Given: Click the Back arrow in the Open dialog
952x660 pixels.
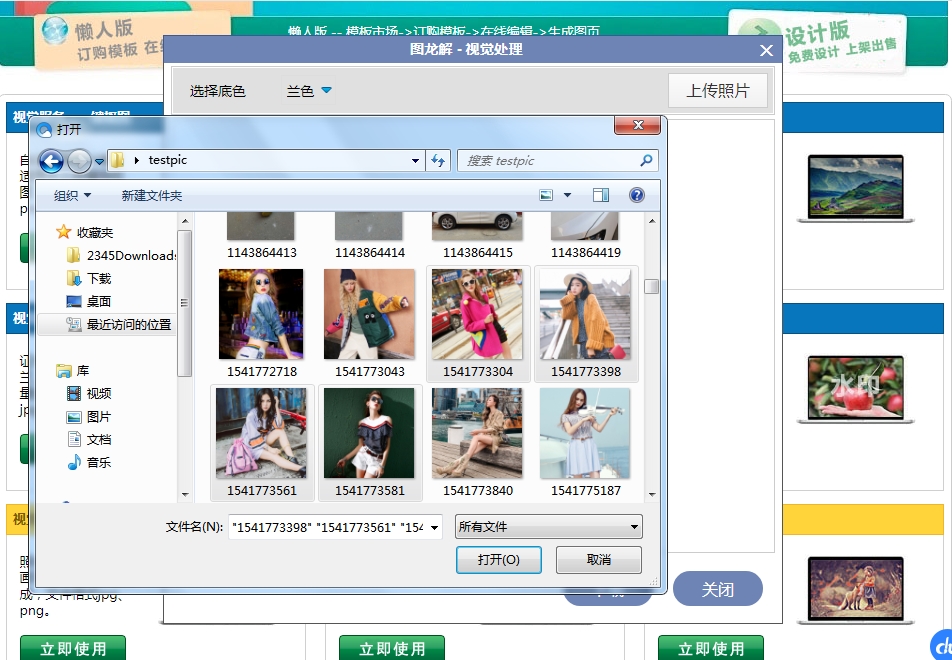Looking at the screenshot, I should coord(52,162).
